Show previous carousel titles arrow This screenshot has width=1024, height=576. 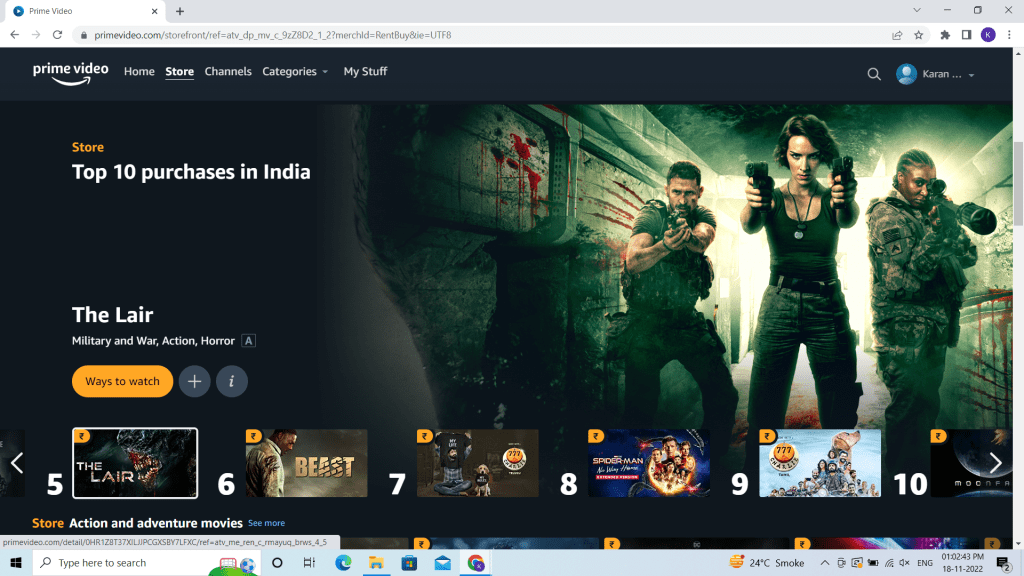pos(17,463)
